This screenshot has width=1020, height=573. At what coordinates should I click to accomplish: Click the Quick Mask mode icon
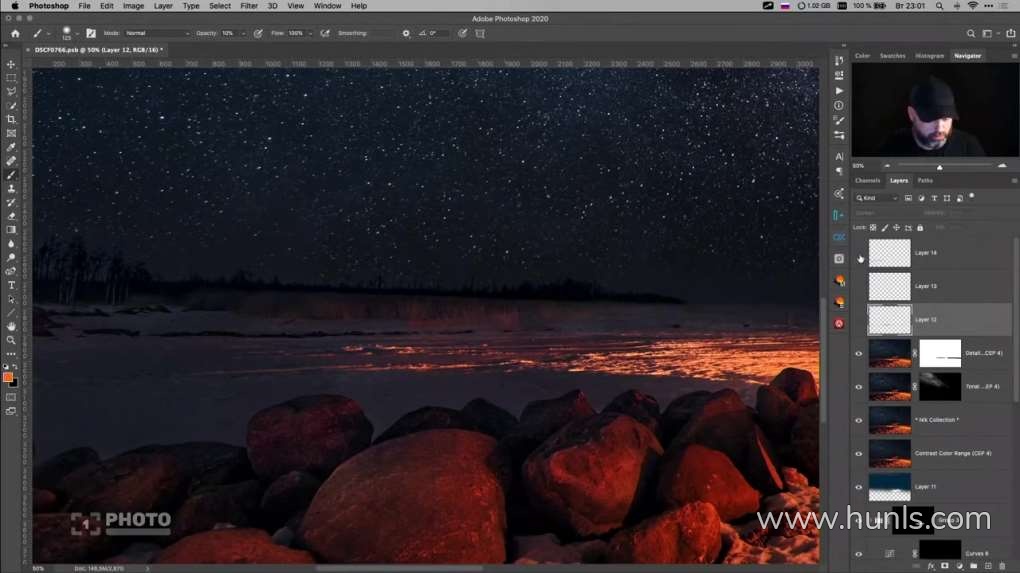click(11, 397)
